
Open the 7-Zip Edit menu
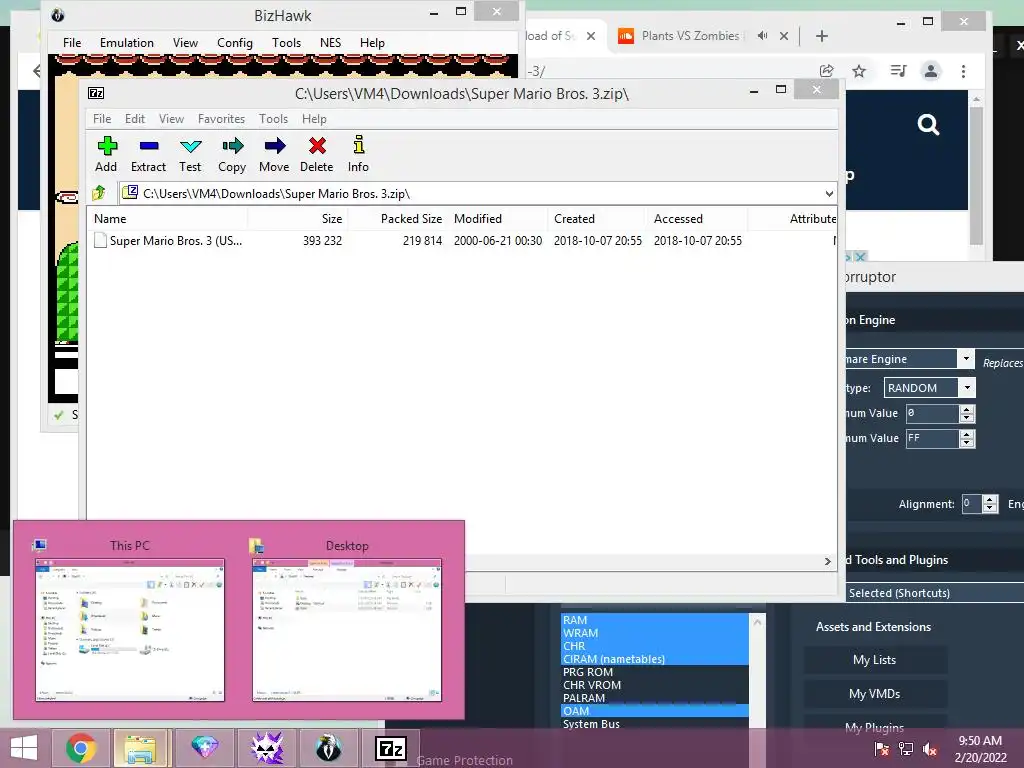(135, 119)
